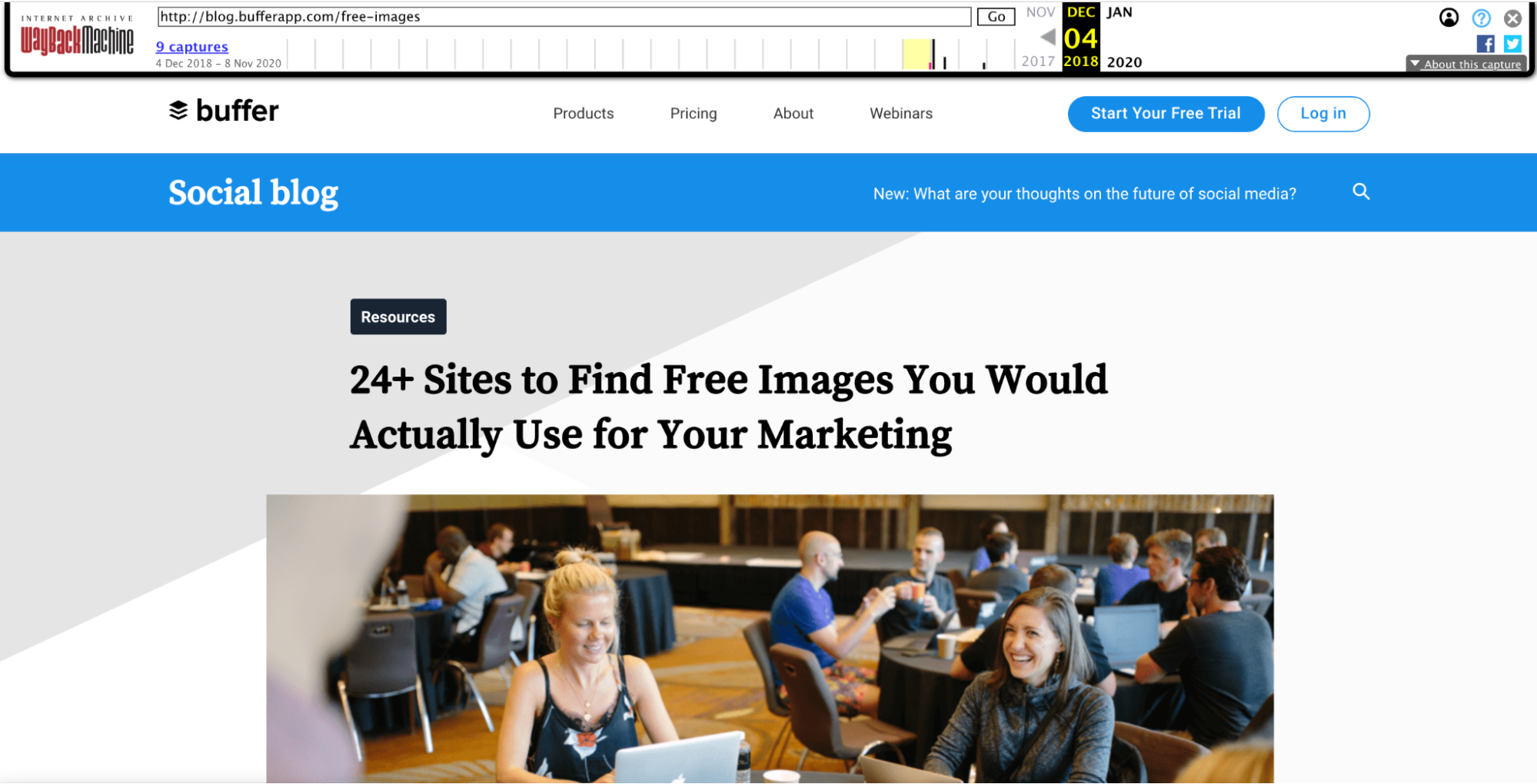Open the Webinars link
Viewport: 1537px width, 784px height.
click(900, 114)
